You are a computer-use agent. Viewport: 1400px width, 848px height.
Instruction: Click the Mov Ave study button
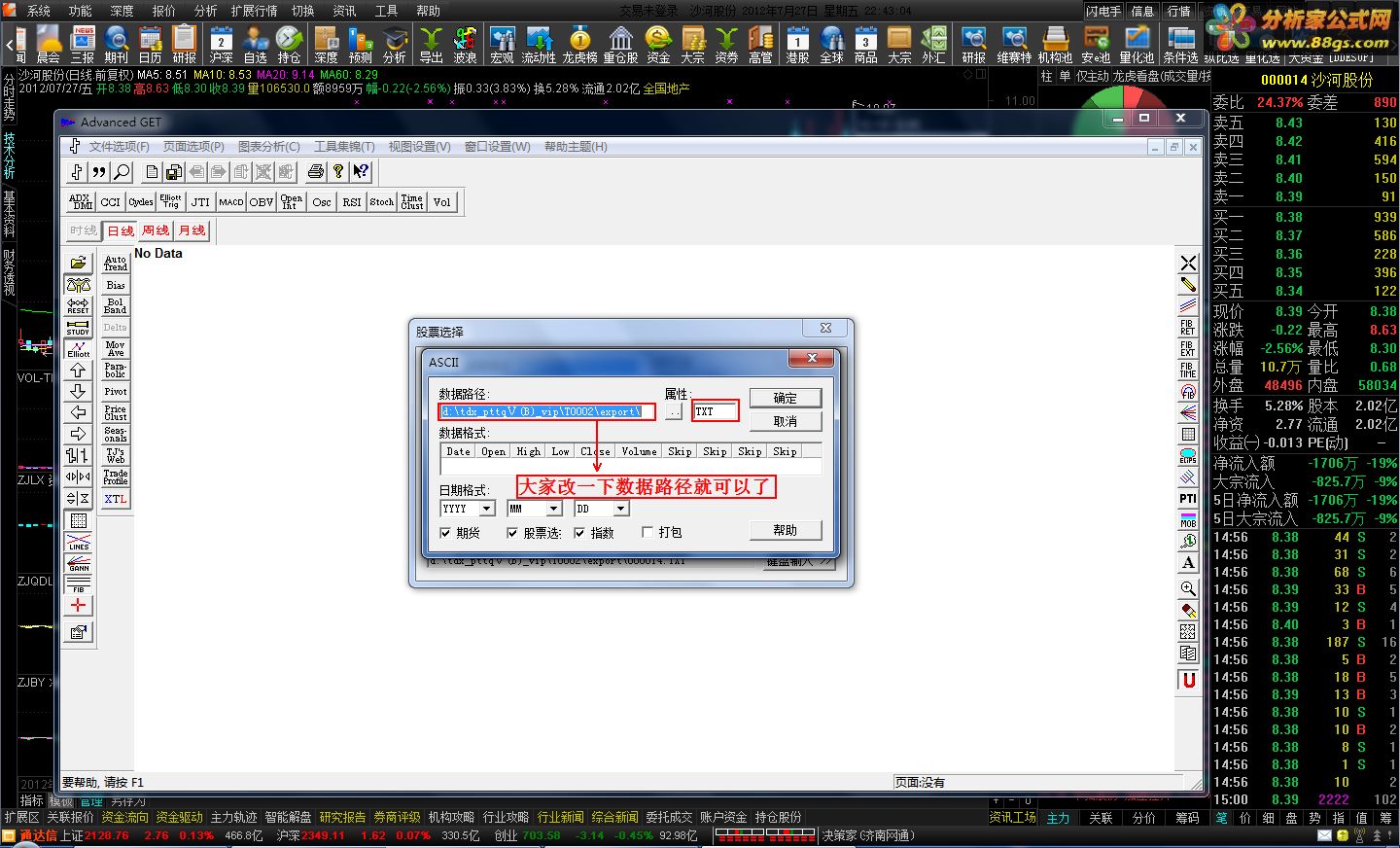(x=116, y=348)
